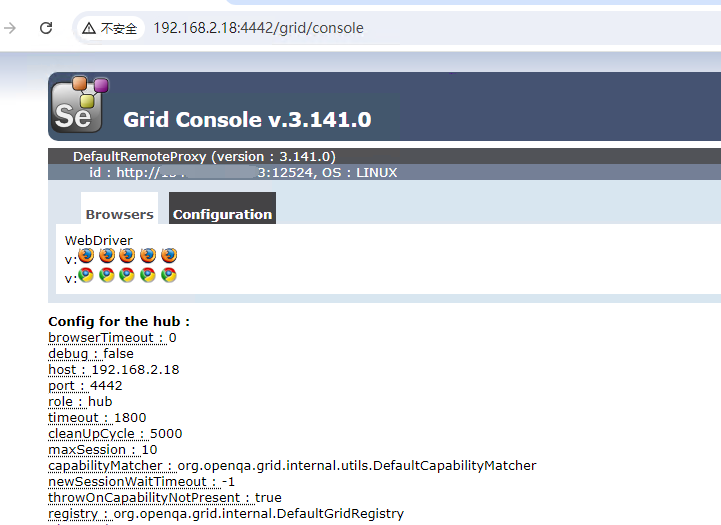The width and height of the screenshot is (721, 525).
Task: Click the registry DefaultGridRegistry entry
Action: tap(226, 514)
